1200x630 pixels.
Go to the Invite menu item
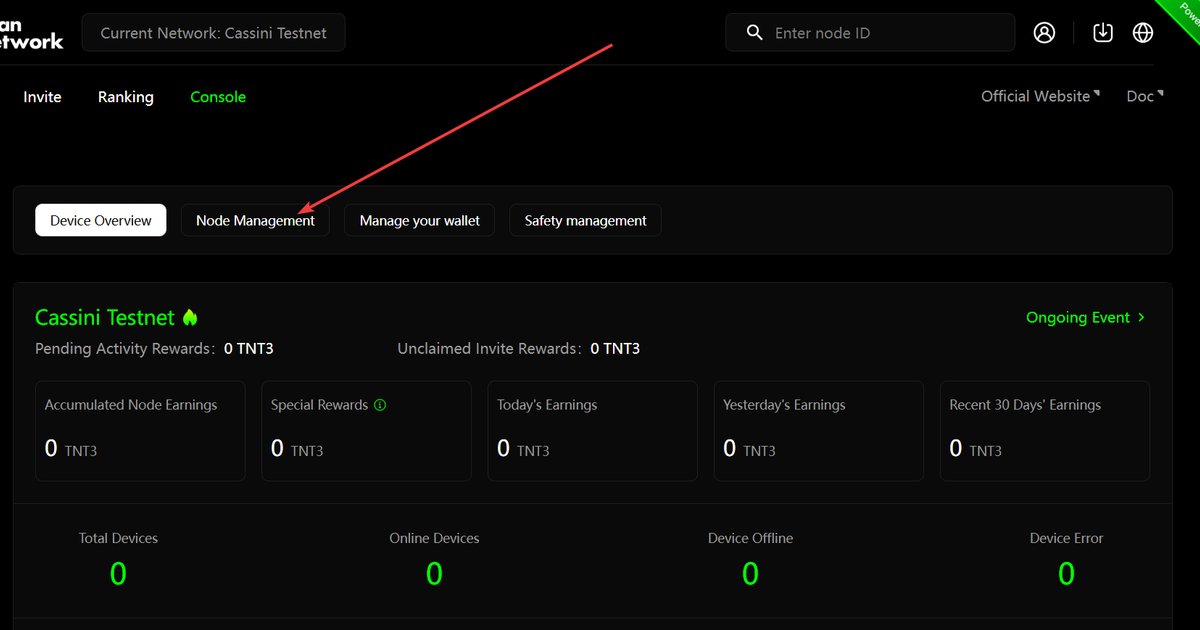point(42,97)
